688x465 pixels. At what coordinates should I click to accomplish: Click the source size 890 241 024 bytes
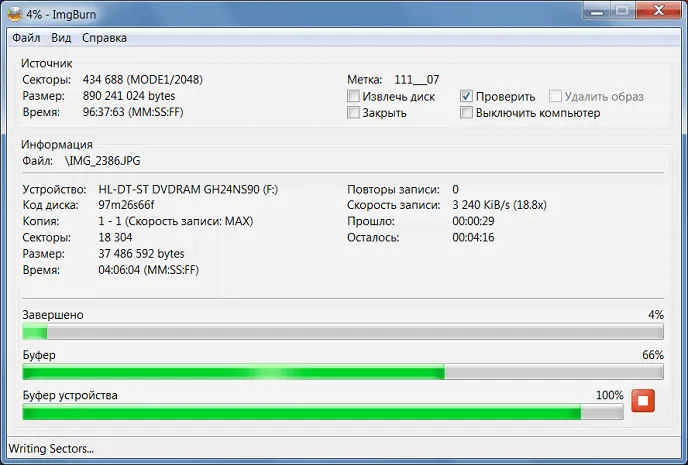(x=129, y=96)
